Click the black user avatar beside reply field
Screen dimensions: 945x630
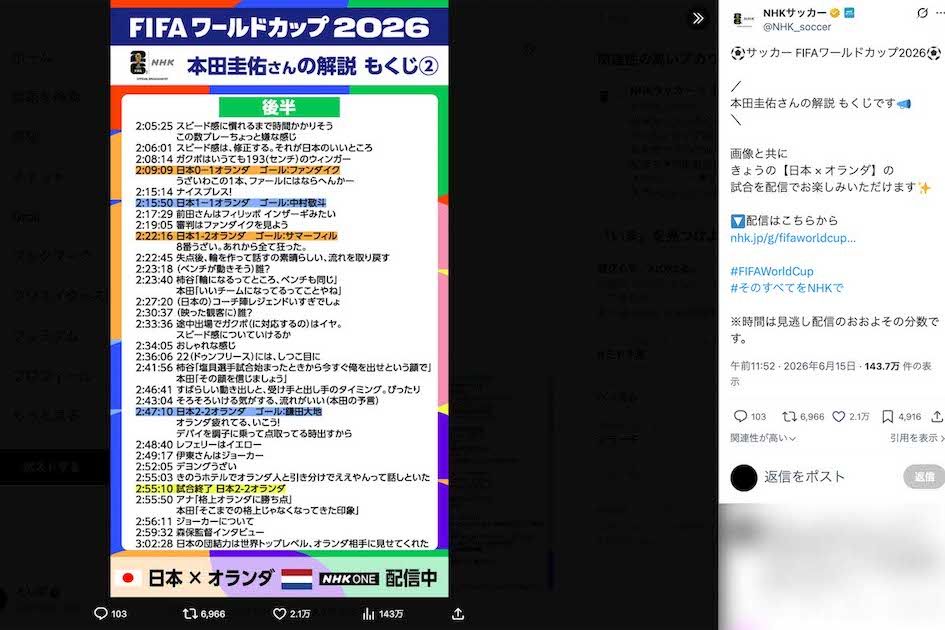(x=744, y=478)
